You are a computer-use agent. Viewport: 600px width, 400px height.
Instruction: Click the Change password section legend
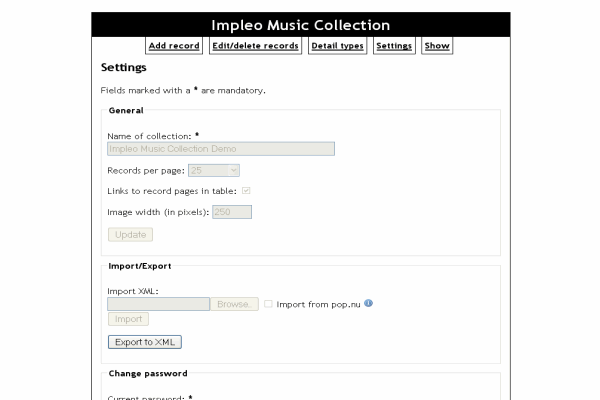[x=147, y=373]
